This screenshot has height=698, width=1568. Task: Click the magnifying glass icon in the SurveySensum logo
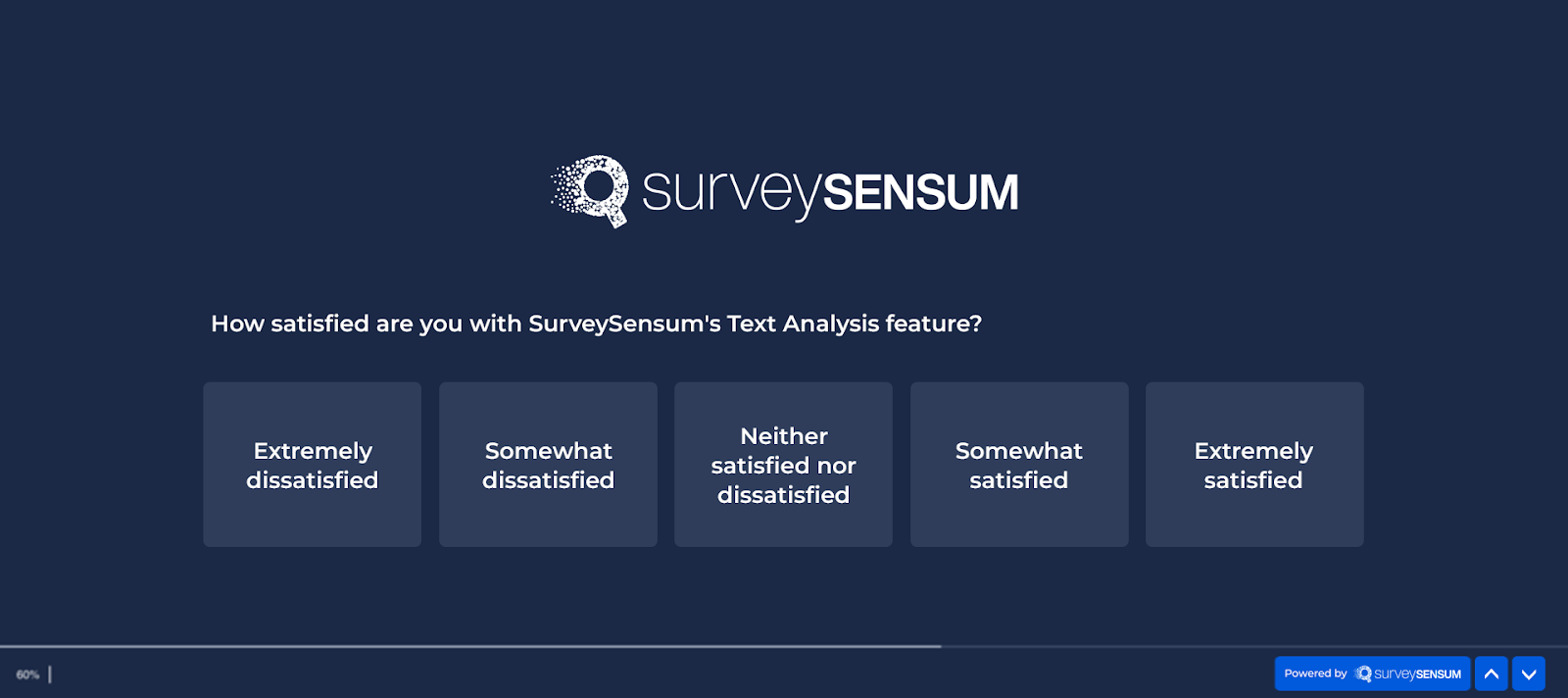pos(597,189)
